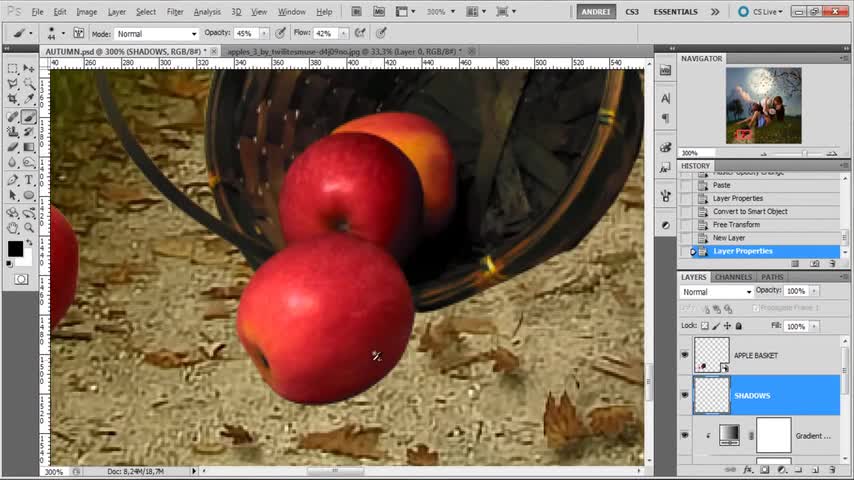Toggle tablet pressure controls opacity
The height and width of the screenshot is (480, 854).
pyautogui.click(x=280, y=33)
